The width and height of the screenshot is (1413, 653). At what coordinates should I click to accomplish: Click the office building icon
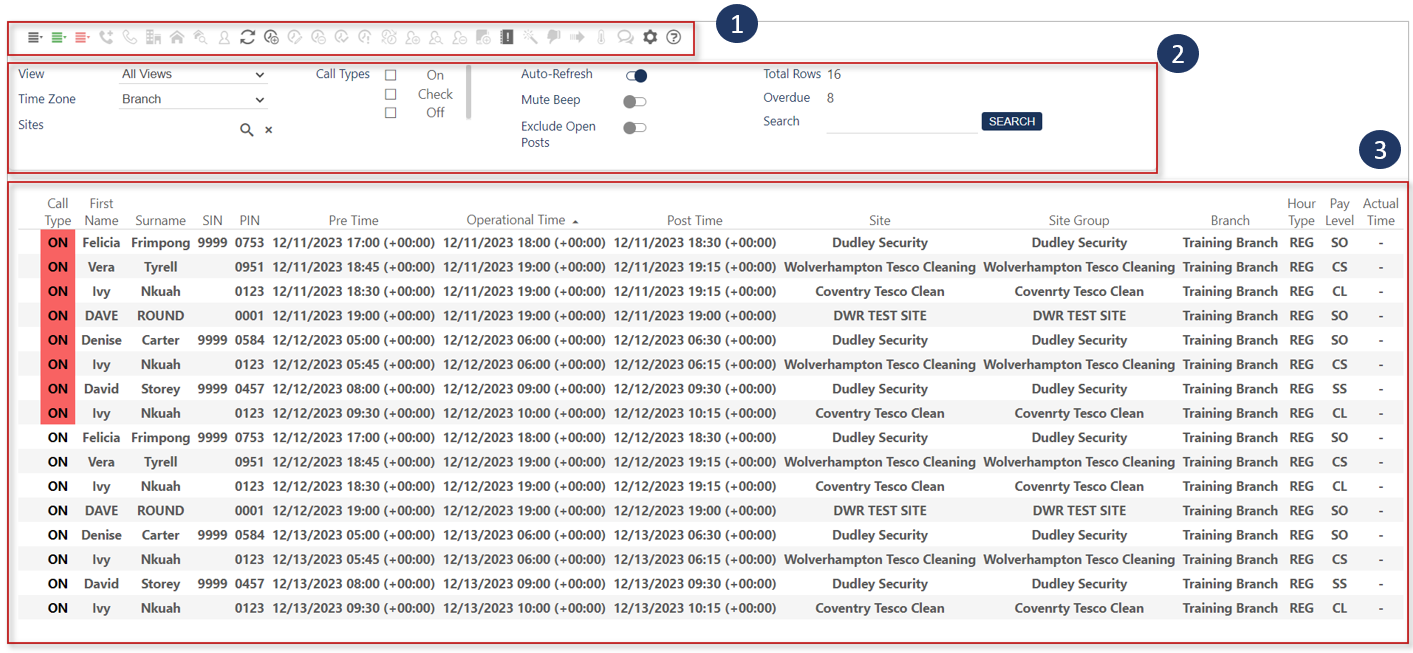[x=153, y=37]
